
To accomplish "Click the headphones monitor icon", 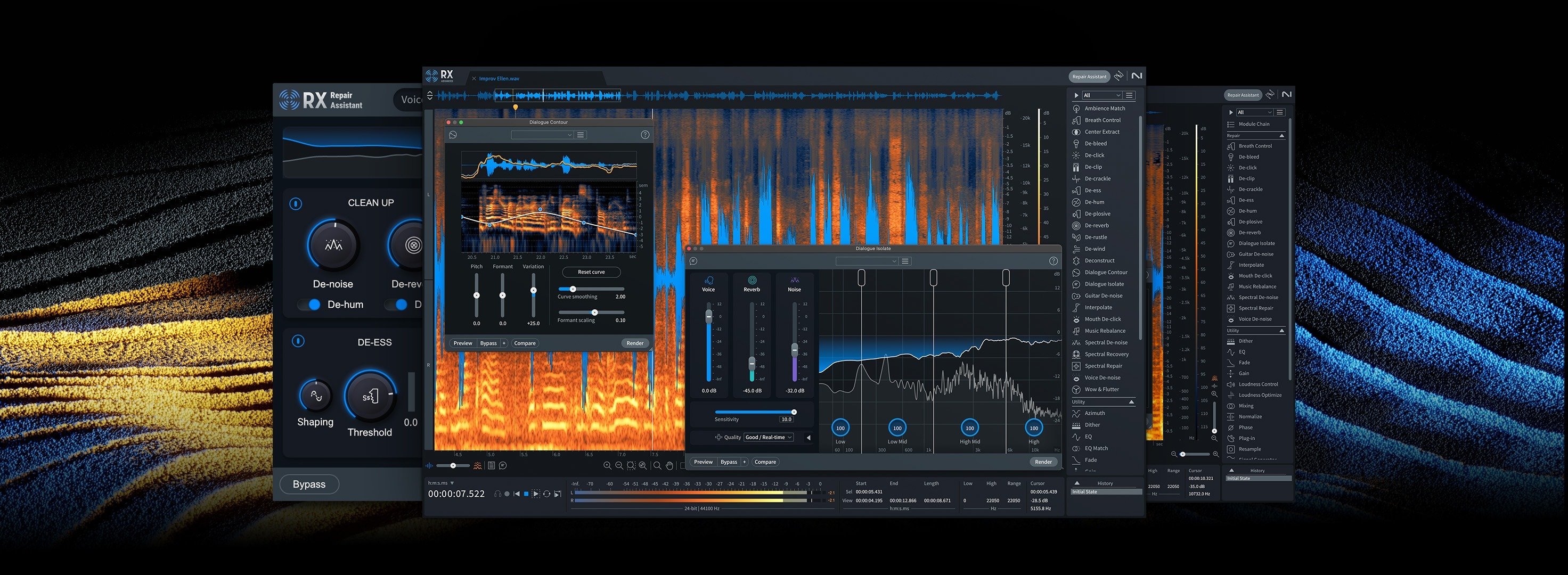I will tap(497, 494).
